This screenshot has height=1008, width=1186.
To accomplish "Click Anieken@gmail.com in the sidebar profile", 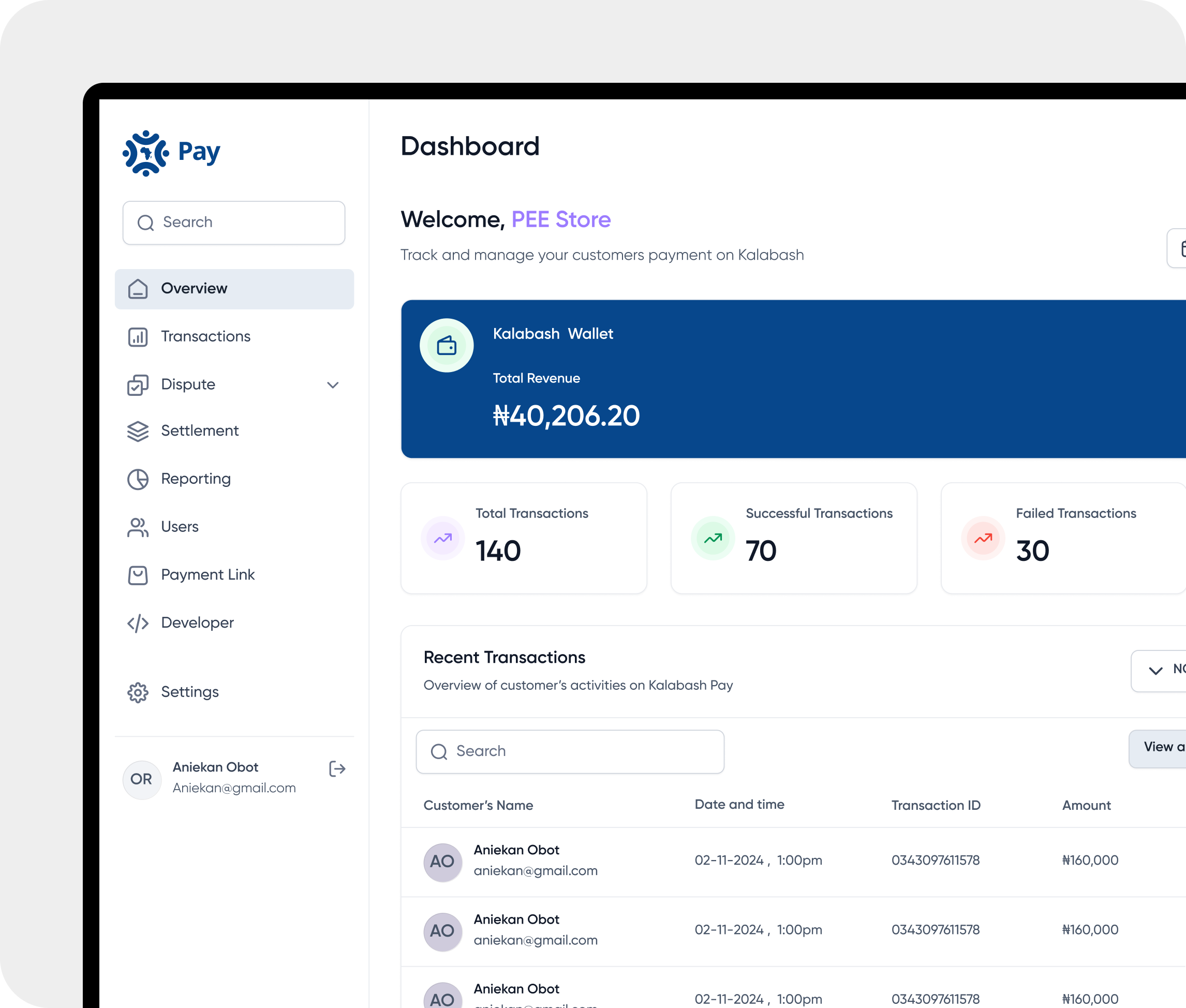I will pos(234,789).
